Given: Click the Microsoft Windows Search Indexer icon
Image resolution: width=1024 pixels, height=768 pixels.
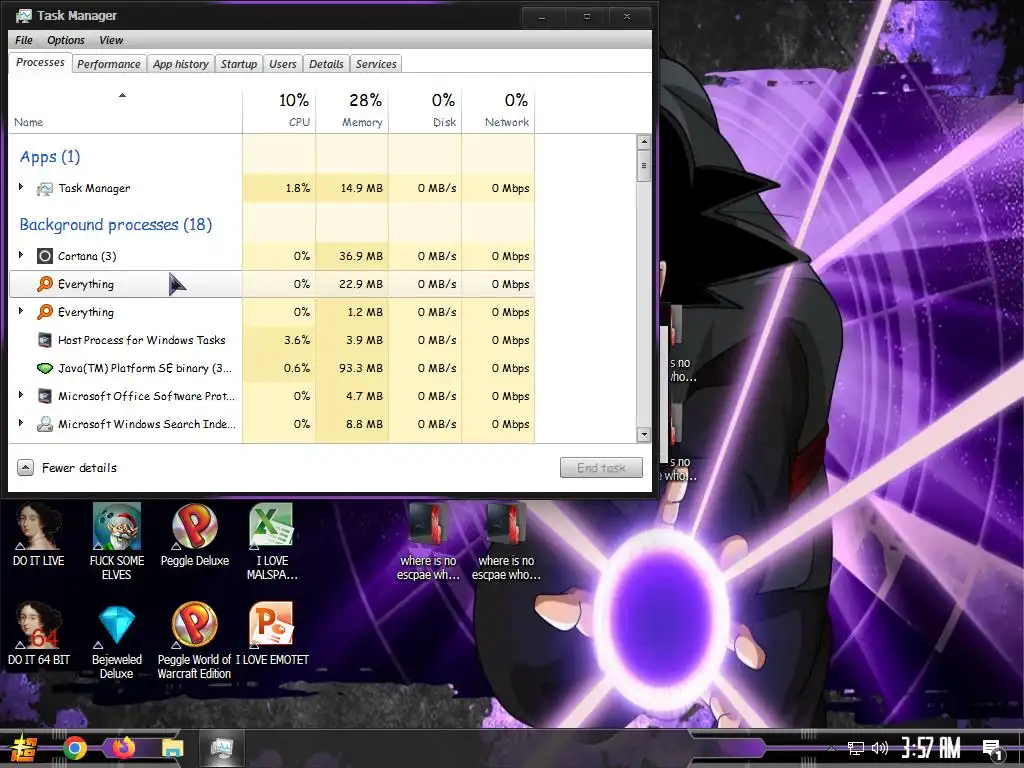Looking at the screenshot, I should click(x=44, y=424).
